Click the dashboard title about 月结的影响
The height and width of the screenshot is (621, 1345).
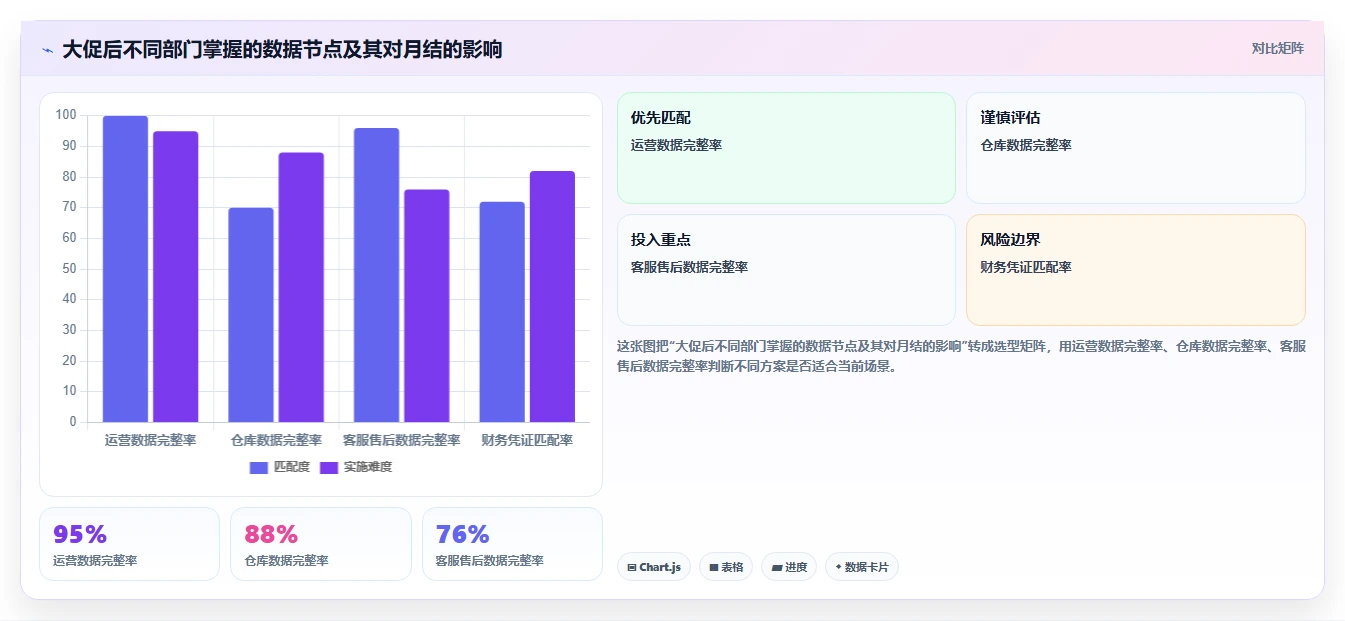tap(282, 49)
